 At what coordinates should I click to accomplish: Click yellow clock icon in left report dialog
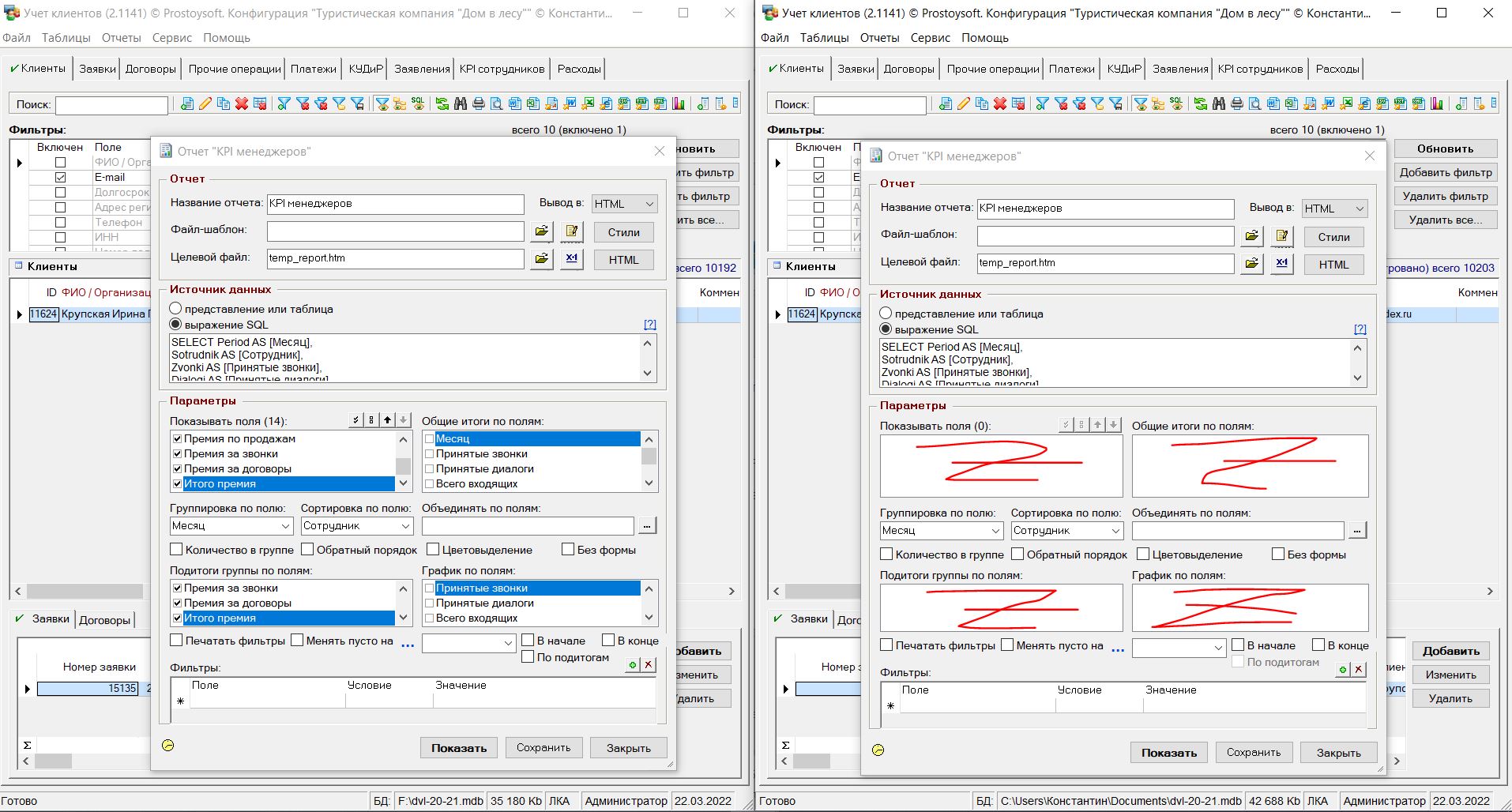[x=167, y=746]
